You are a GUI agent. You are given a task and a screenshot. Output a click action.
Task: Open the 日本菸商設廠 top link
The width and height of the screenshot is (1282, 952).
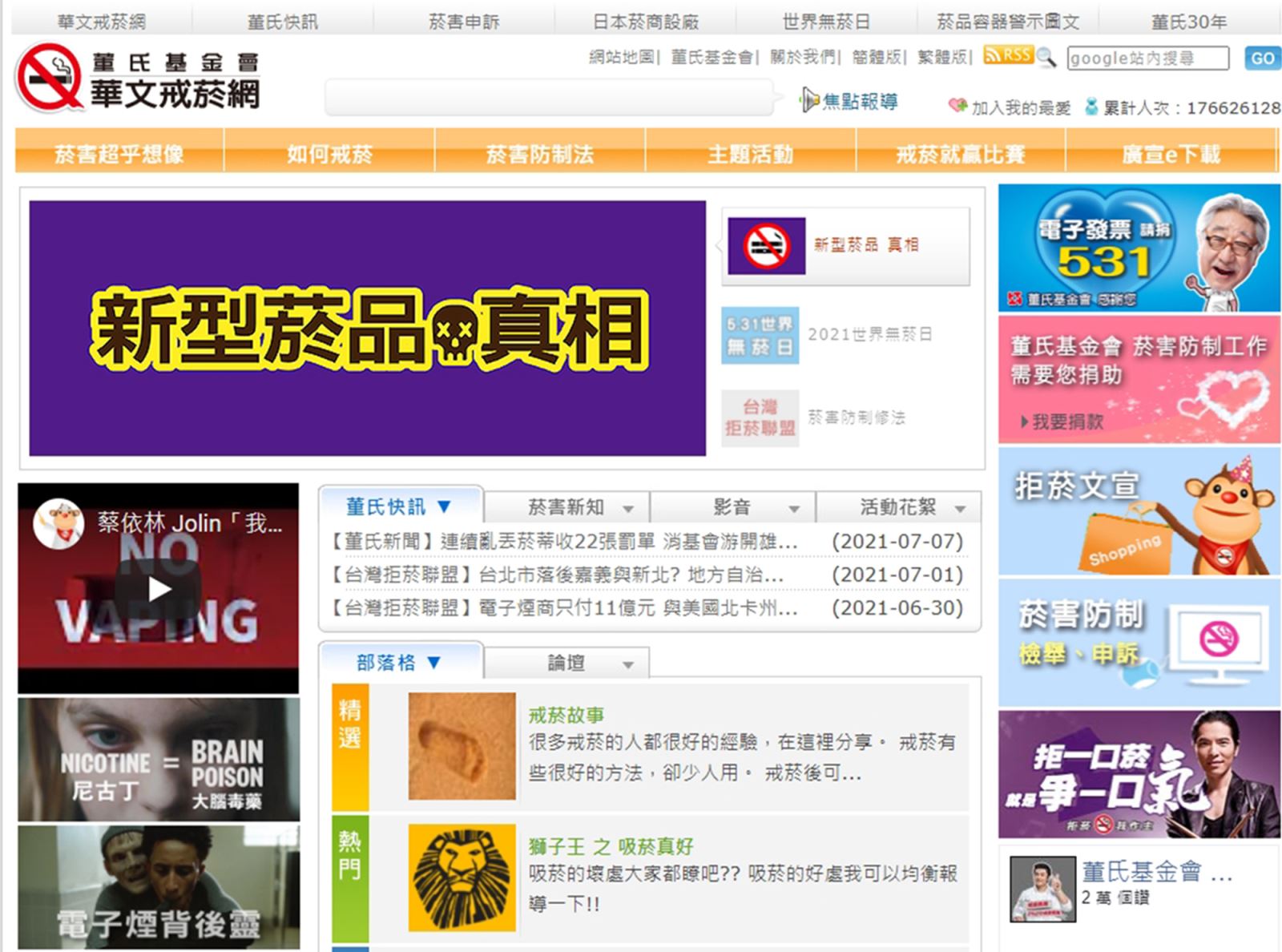pos(646,22)
